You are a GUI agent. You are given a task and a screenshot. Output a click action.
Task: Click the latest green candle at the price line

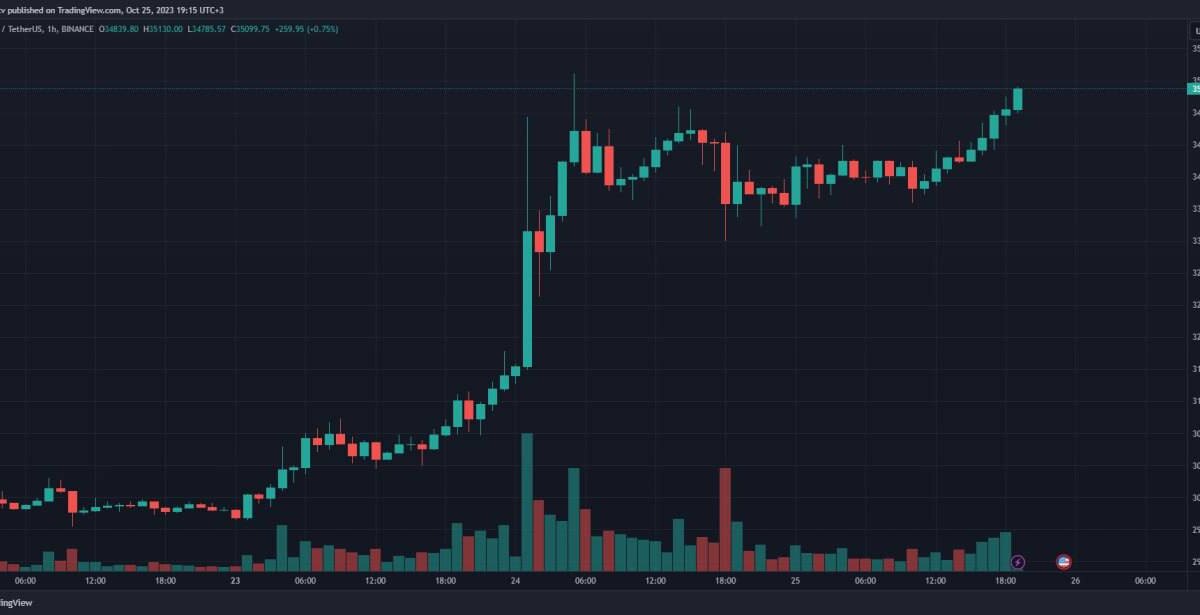point(1018,99)
